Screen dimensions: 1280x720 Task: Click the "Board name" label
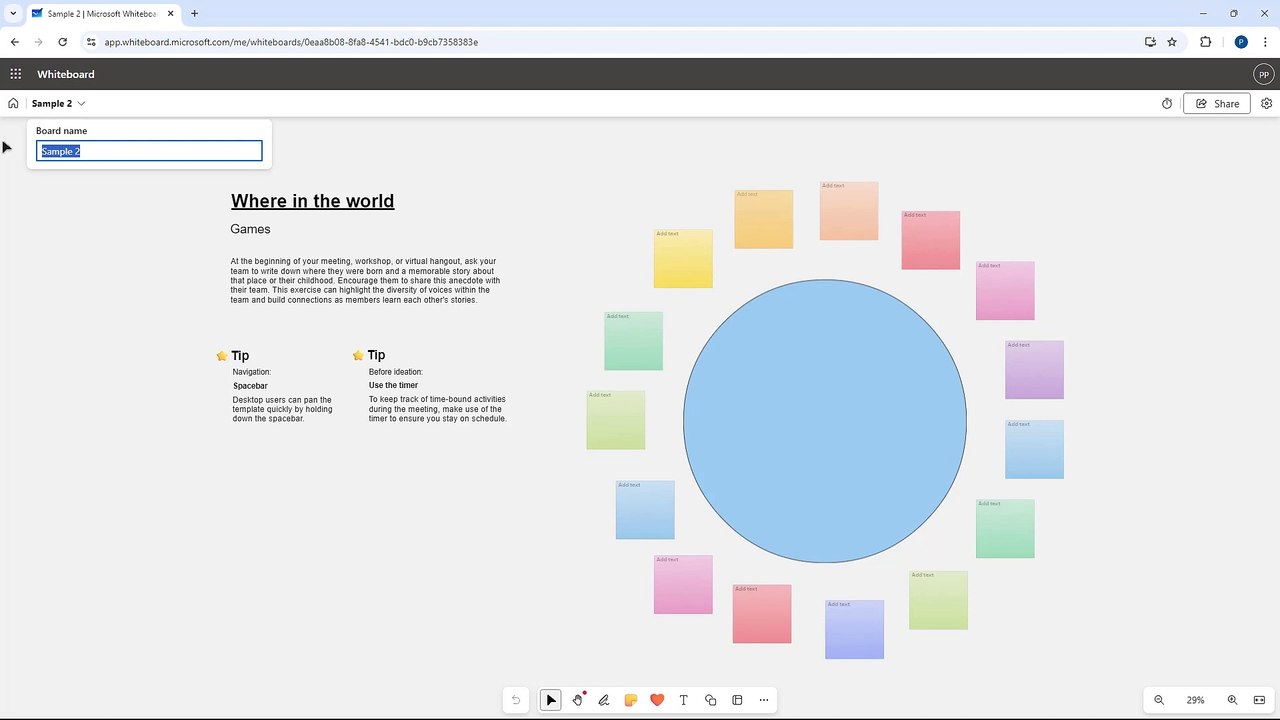(62, 131)
